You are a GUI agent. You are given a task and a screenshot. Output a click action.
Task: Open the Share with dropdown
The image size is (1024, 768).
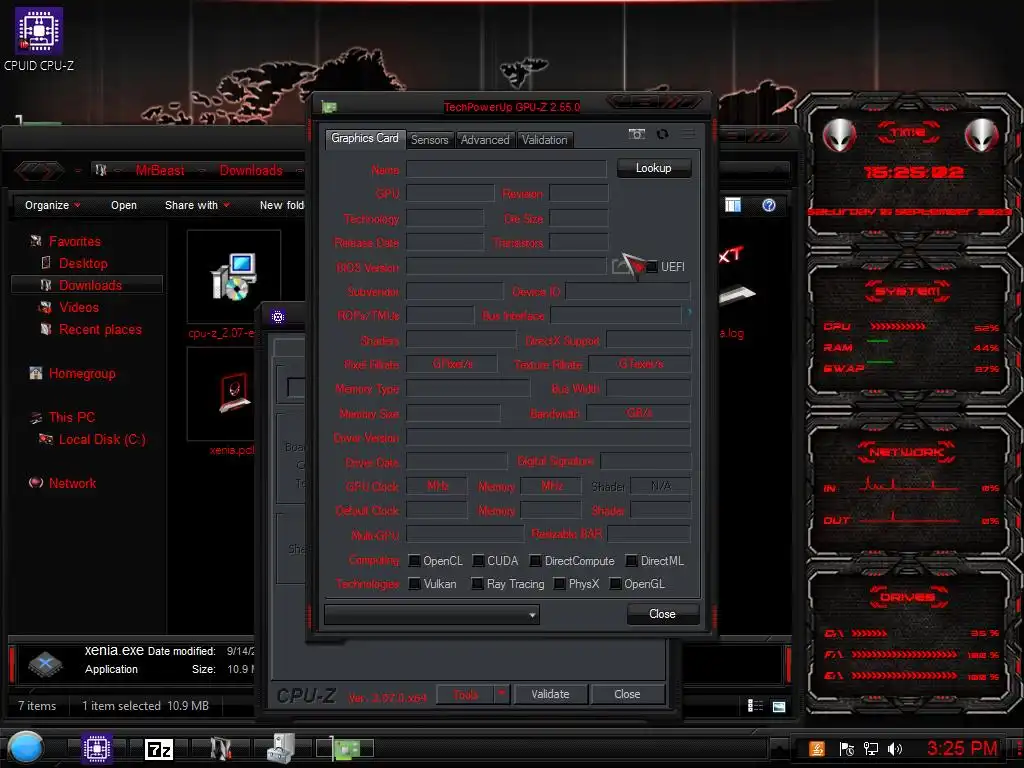[x=197, y=205]
